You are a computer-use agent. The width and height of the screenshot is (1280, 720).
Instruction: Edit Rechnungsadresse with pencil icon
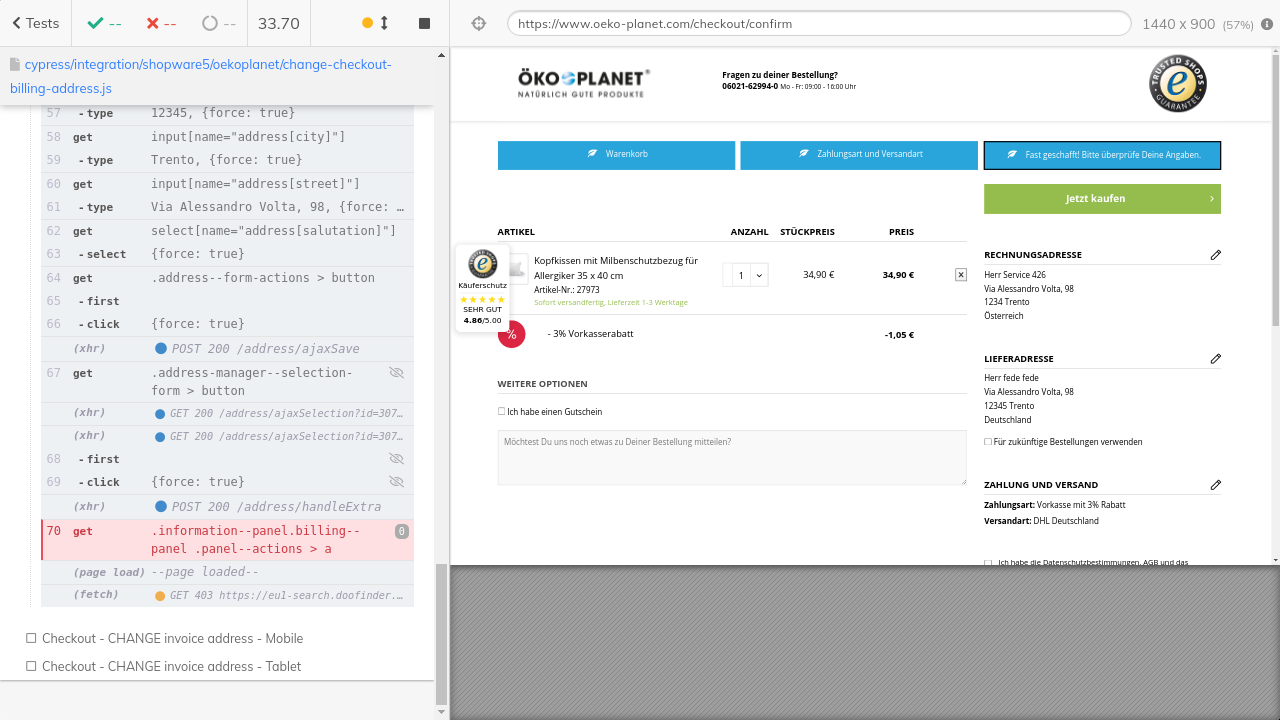click(x=1215, y=255)
